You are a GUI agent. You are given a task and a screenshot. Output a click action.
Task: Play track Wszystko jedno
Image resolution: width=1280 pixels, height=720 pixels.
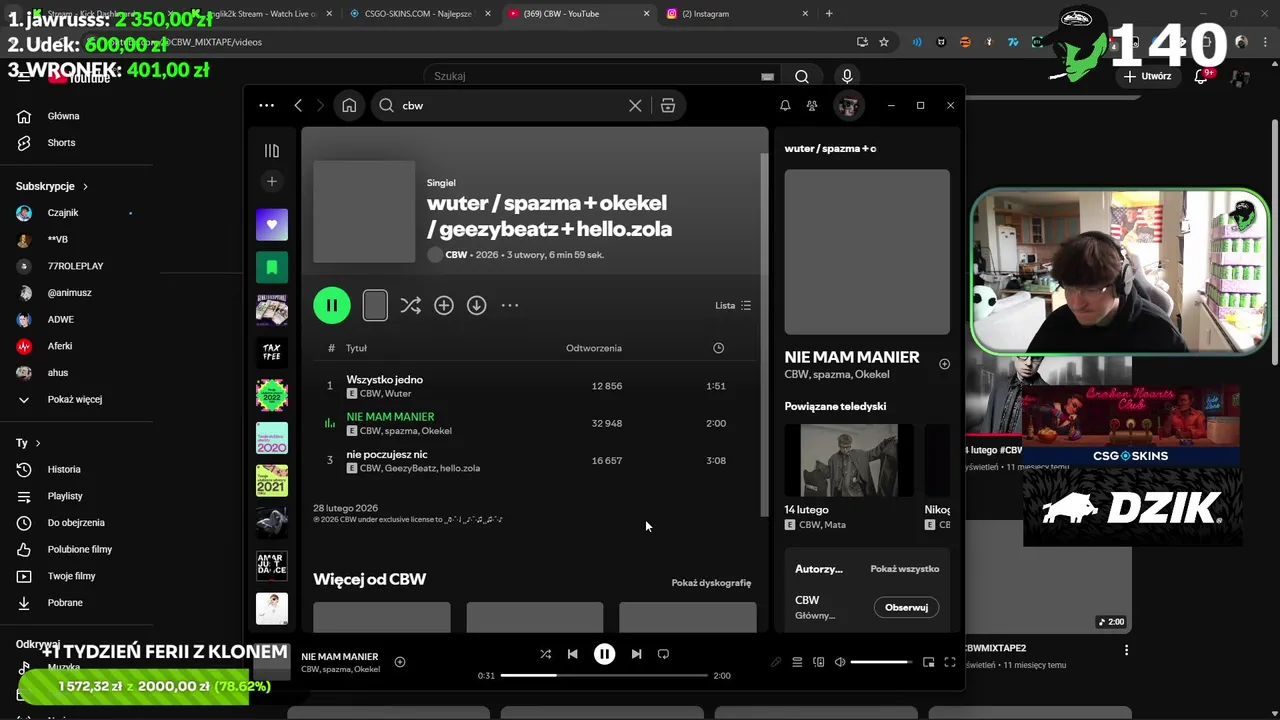(535, 386)
